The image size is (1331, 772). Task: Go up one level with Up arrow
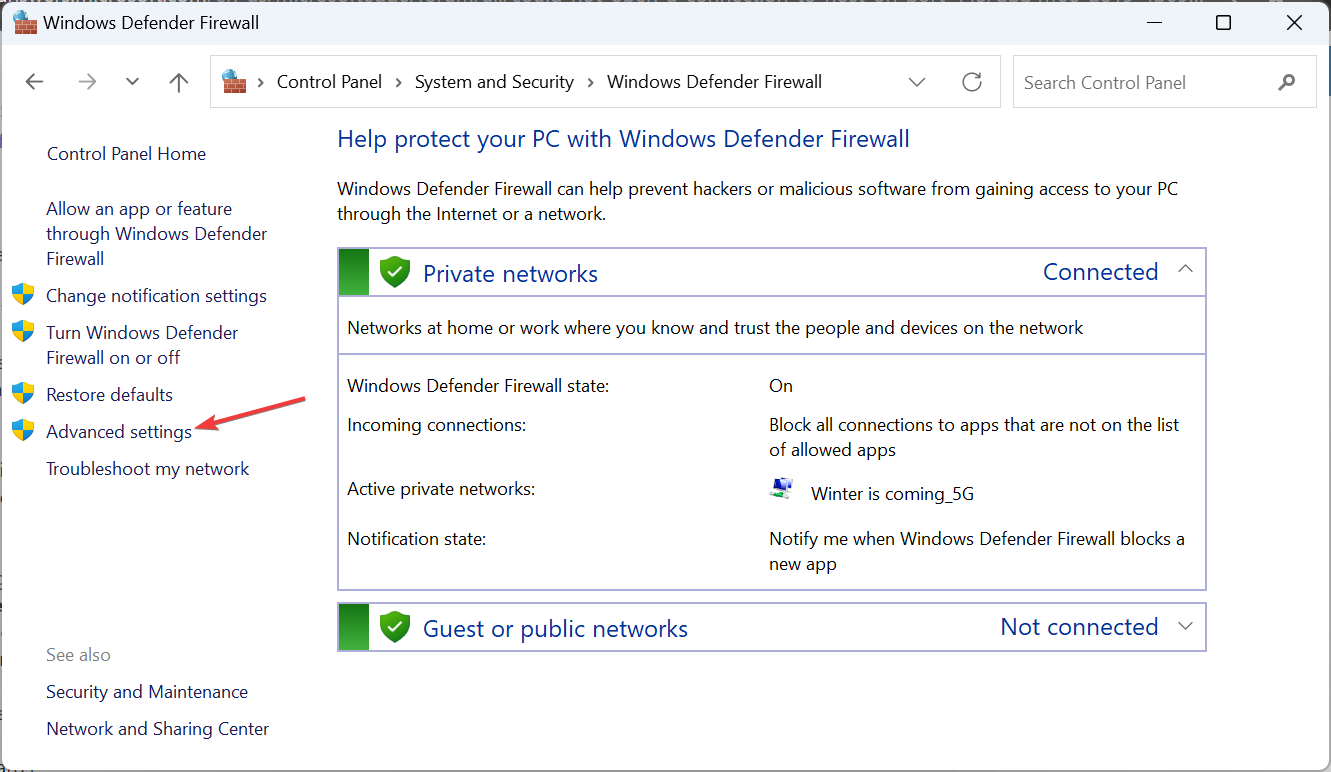(x=179, y=82)
